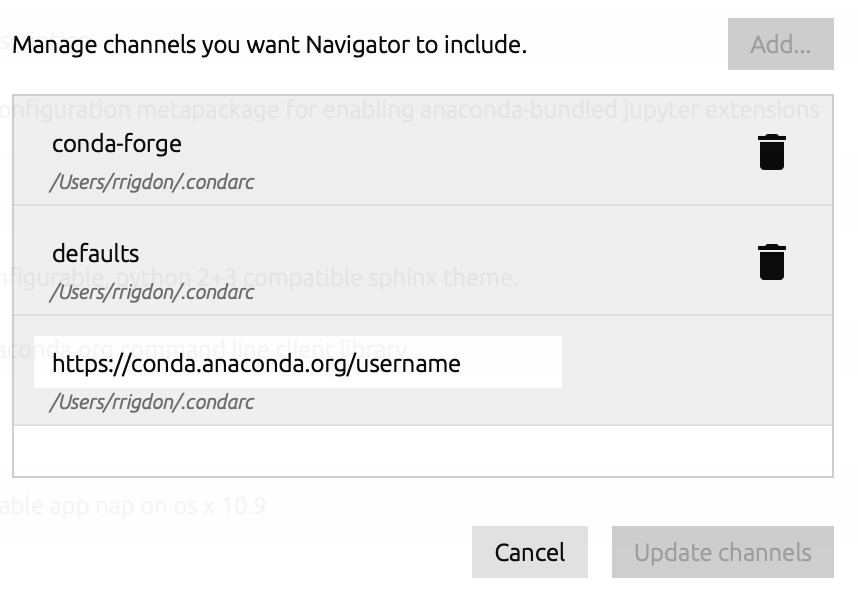
Task: Click the empty white area below the channel list
Action: tap(422, 451)
